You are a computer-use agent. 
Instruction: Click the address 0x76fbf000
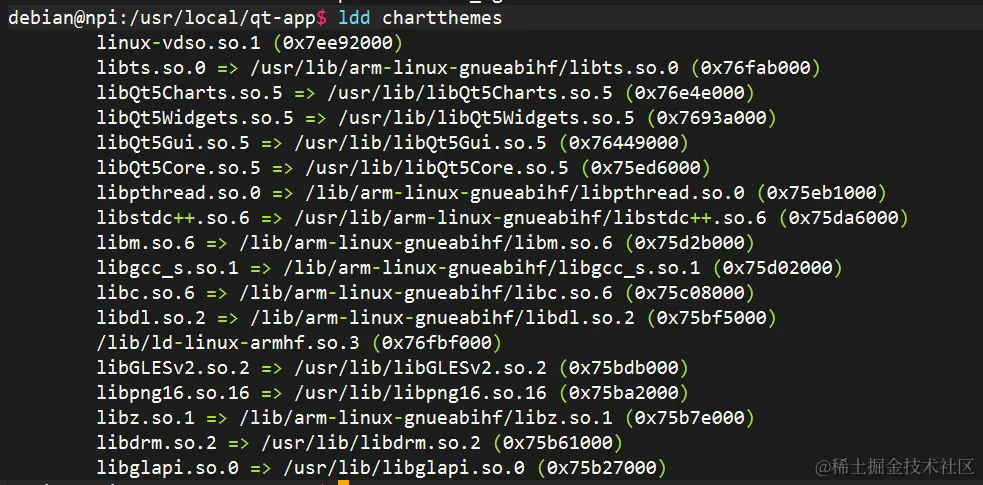click(x=437, y=342)
